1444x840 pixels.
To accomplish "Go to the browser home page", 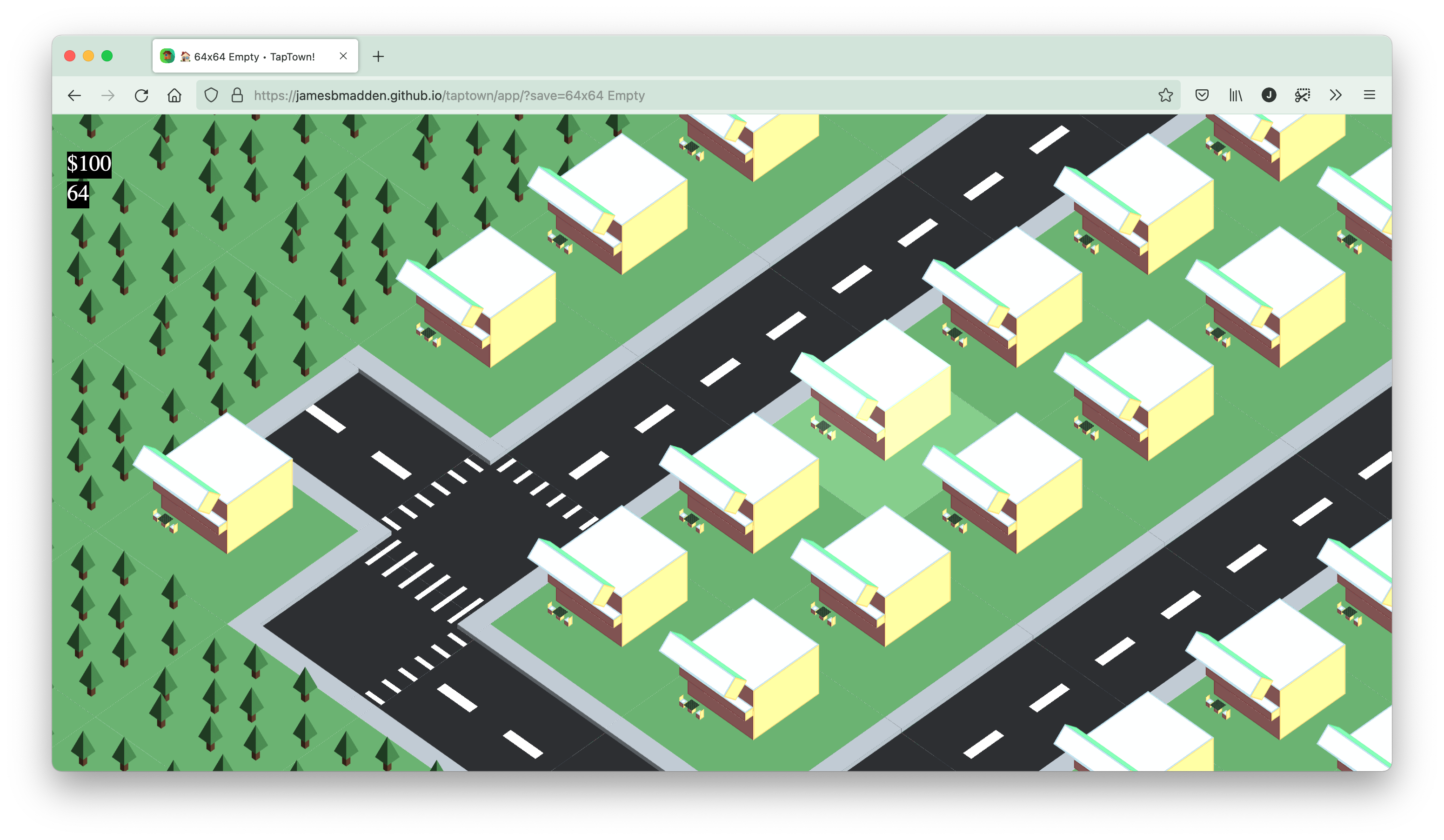I will [x=175, y=95].
